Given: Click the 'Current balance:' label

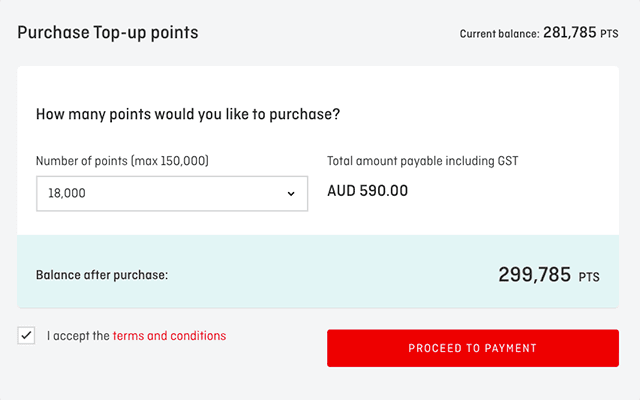Looking at the screenshot, I should (498, 34).
